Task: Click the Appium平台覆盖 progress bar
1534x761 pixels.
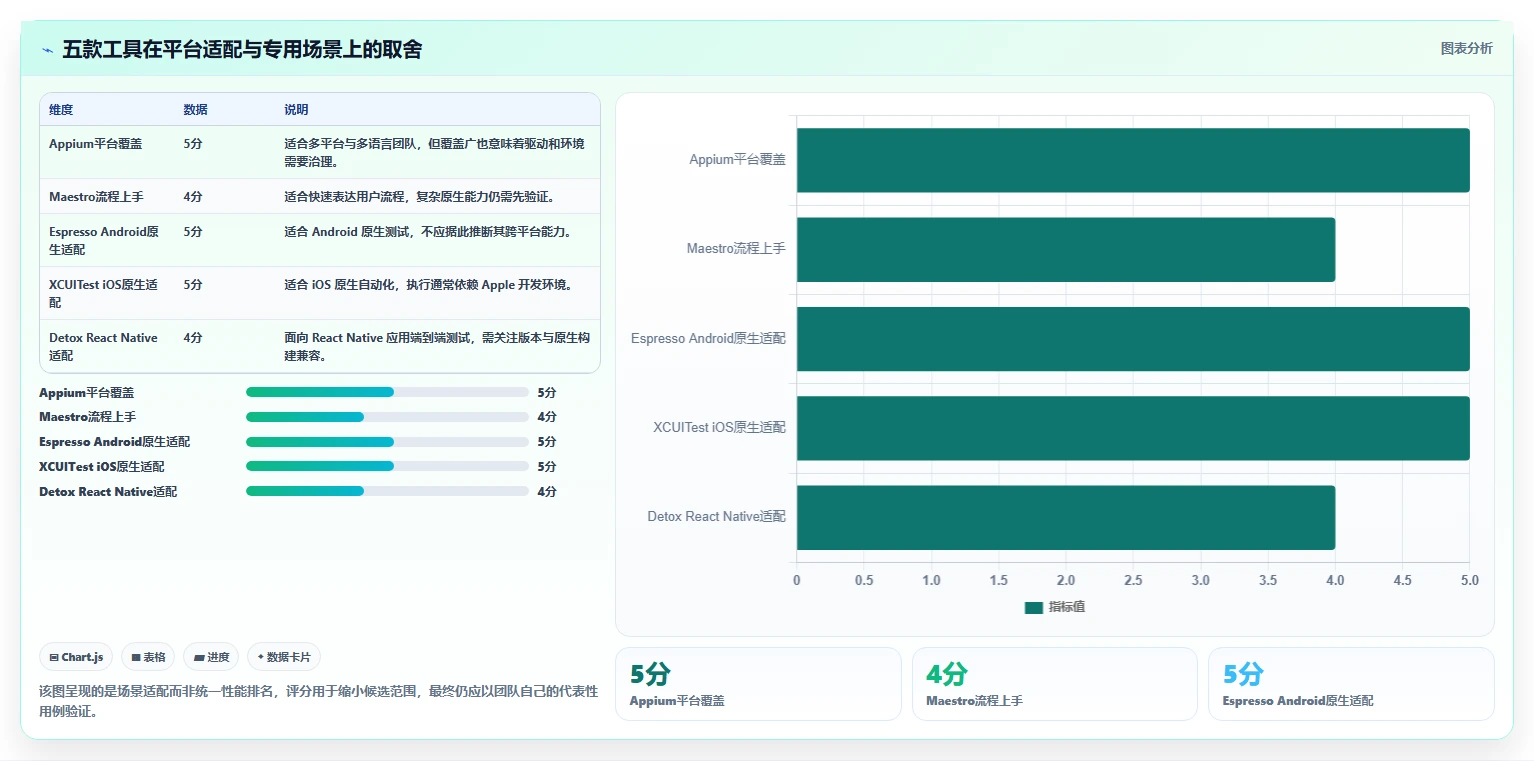Action: click(x=387, y=392)
